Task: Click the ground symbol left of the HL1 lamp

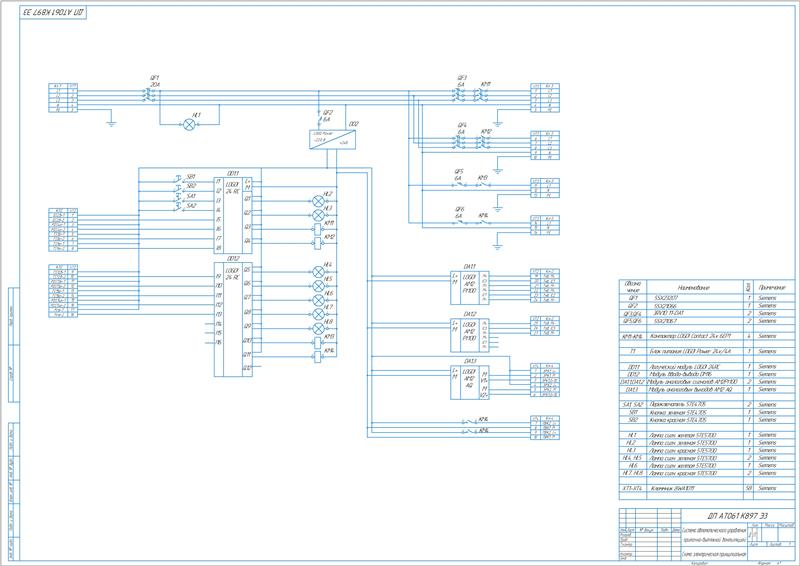Action: [111, 124]
